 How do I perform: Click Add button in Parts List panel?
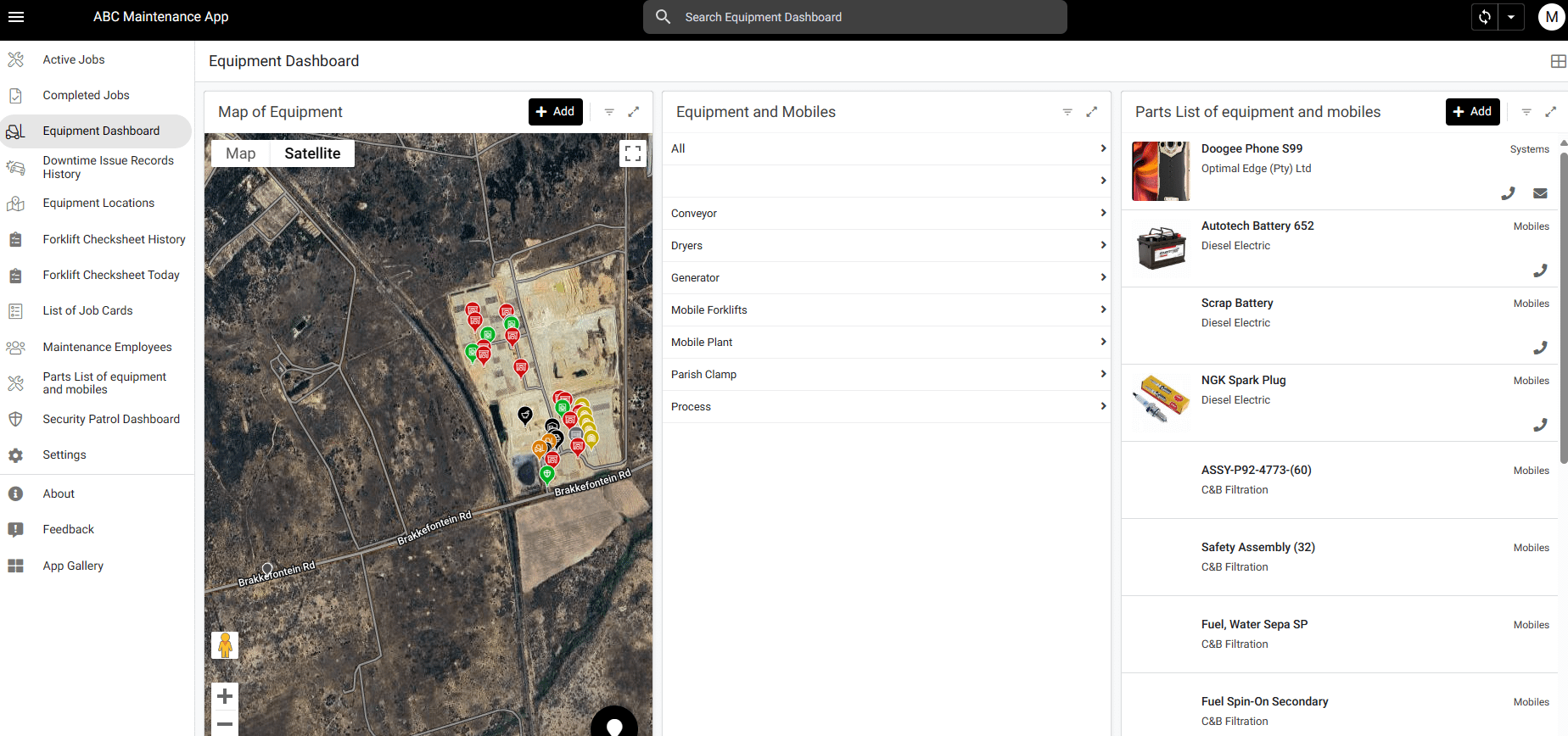(x=1472, y=112)
